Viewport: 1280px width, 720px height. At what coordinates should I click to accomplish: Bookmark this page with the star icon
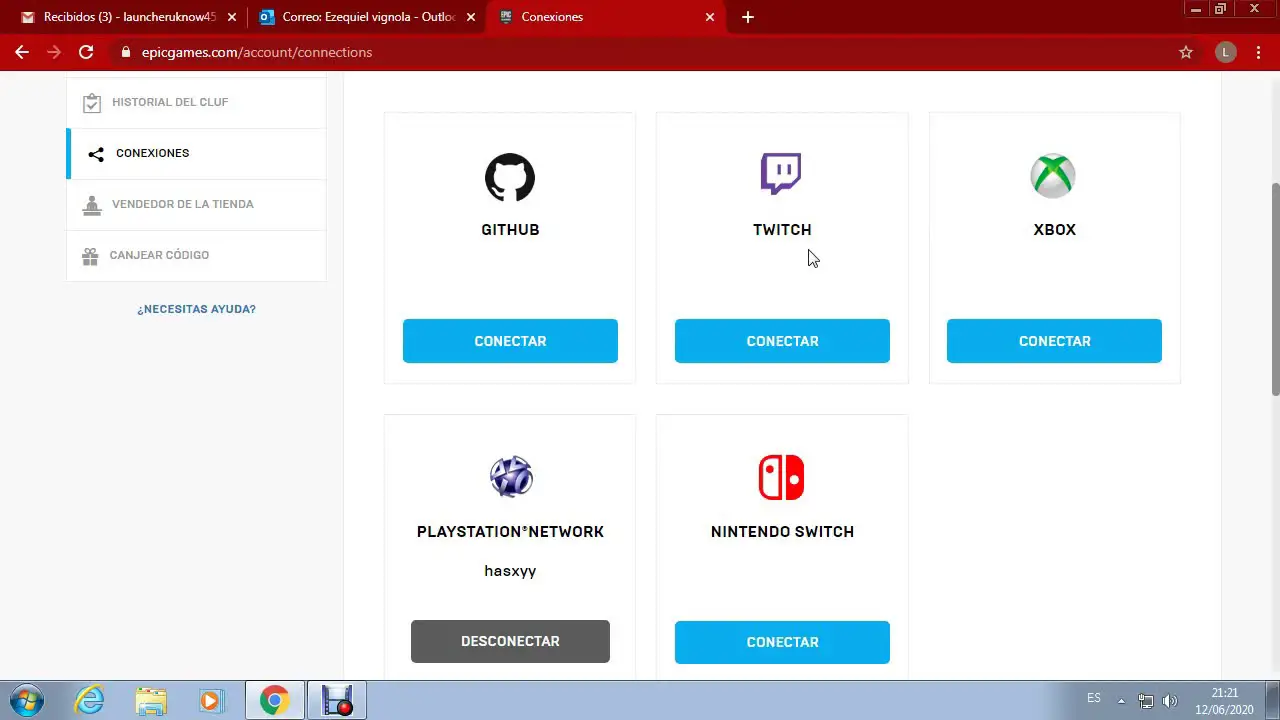pyautogui.click(x=1186, y=52)
